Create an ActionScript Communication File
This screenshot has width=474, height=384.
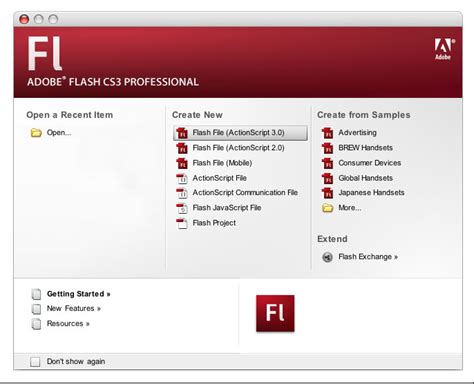245,193
